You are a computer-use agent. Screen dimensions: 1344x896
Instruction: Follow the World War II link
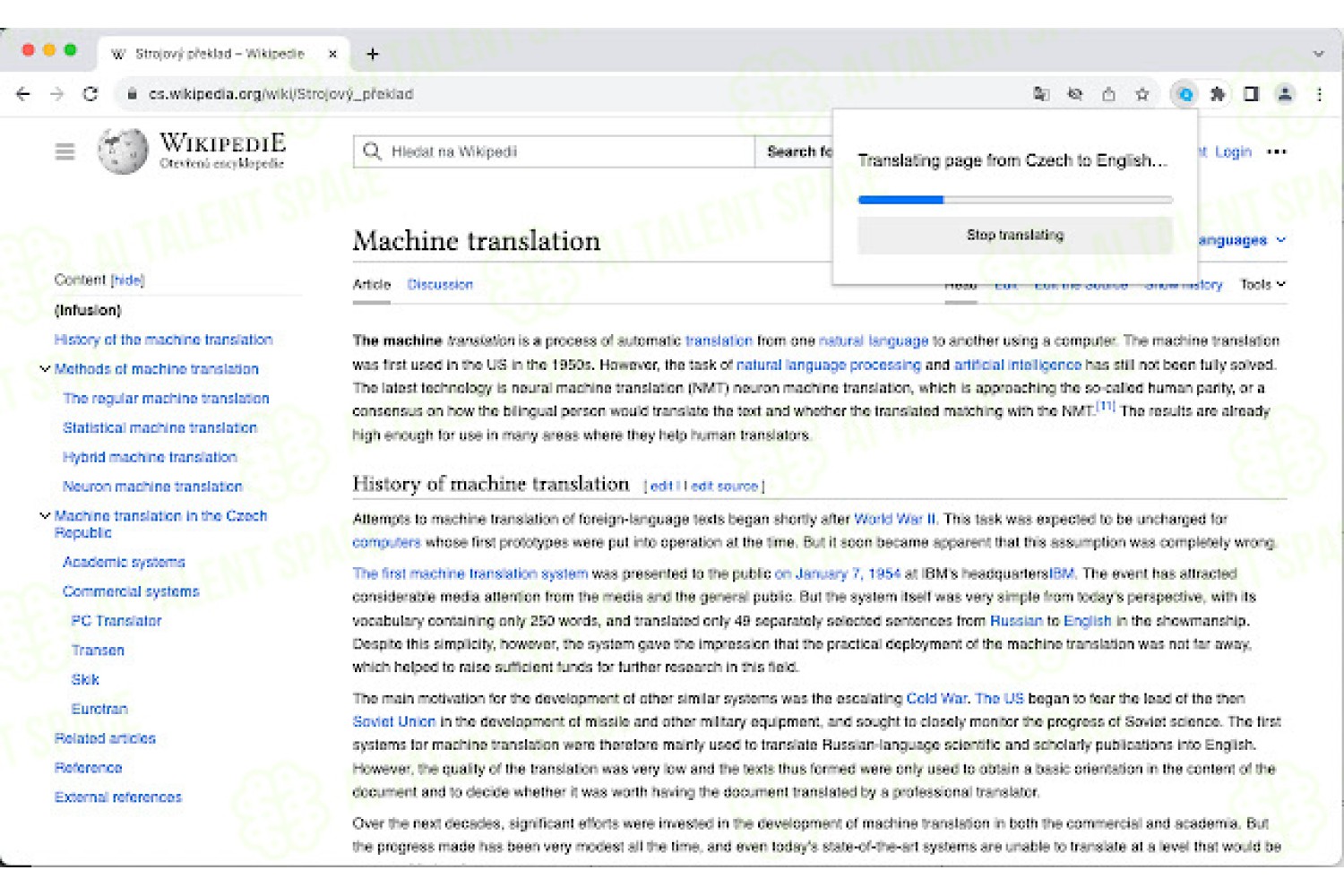(x=894, y=519)
